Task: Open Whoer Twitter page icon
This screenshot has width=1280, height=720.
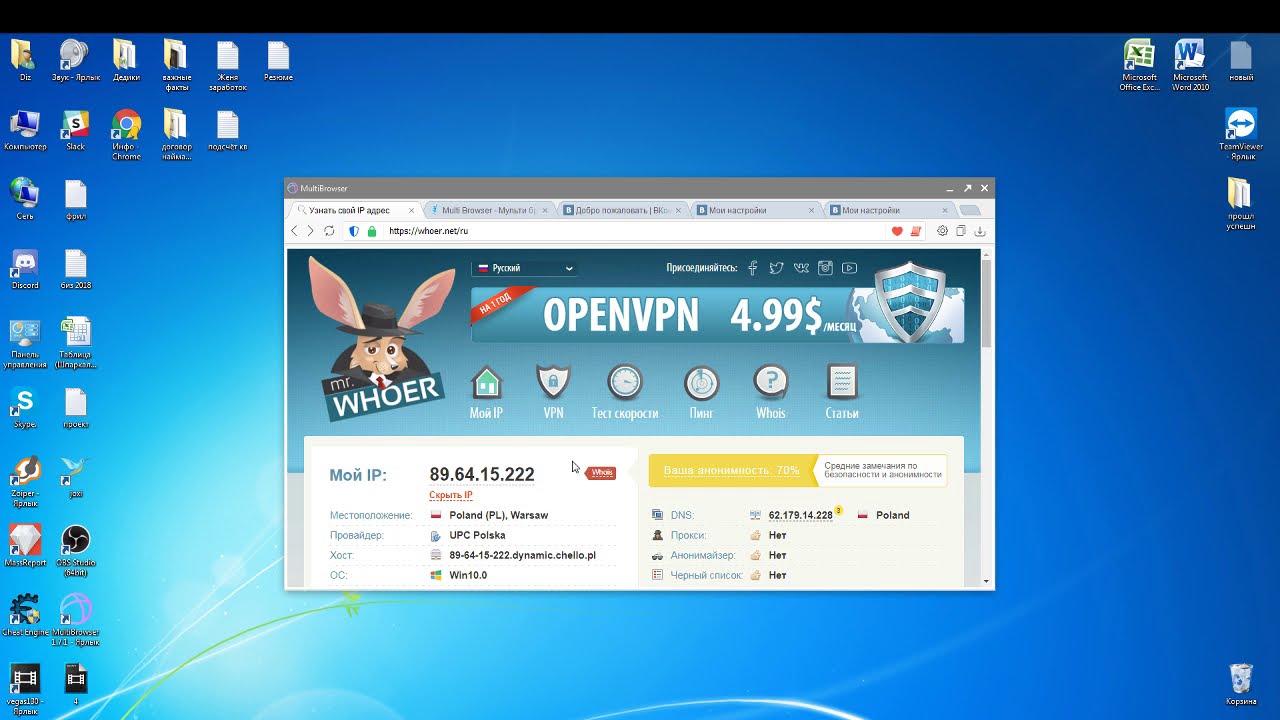Action: tap(776, 268)
